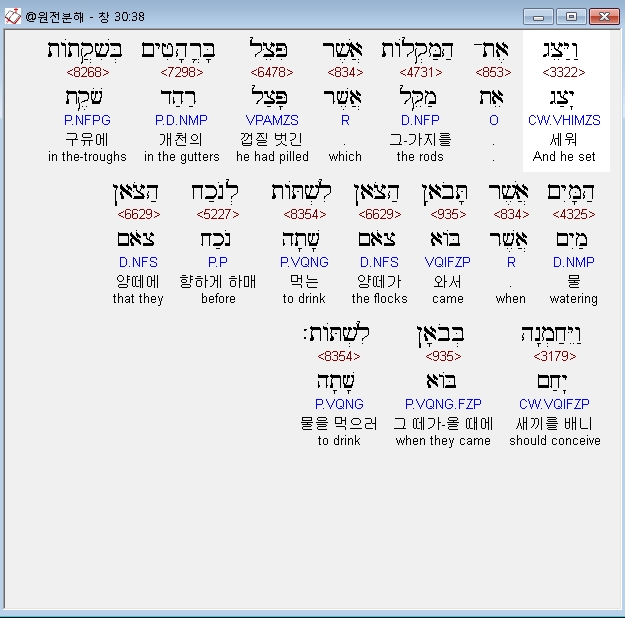The width and height of the screenshot is (625, 618).
Task: Close the 원전분해 window
Action: (604, 17)
